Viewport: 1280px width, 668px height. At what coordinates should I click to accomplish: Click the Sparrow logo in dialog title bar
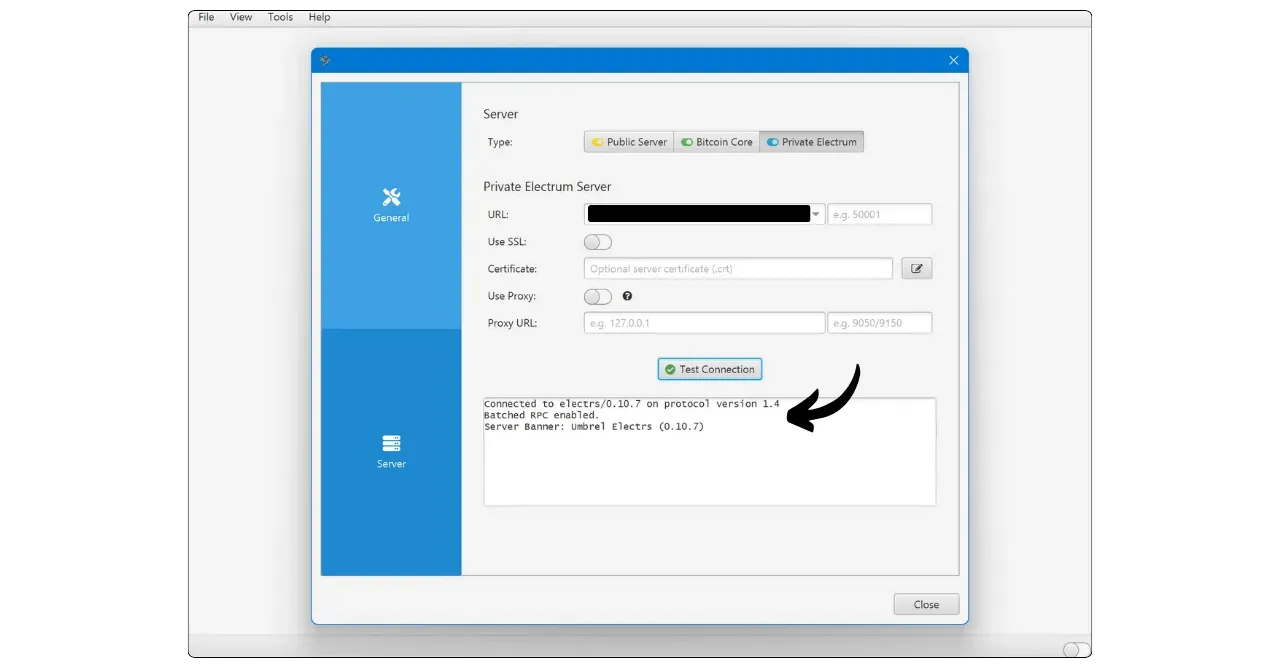(x=325, y=60)
